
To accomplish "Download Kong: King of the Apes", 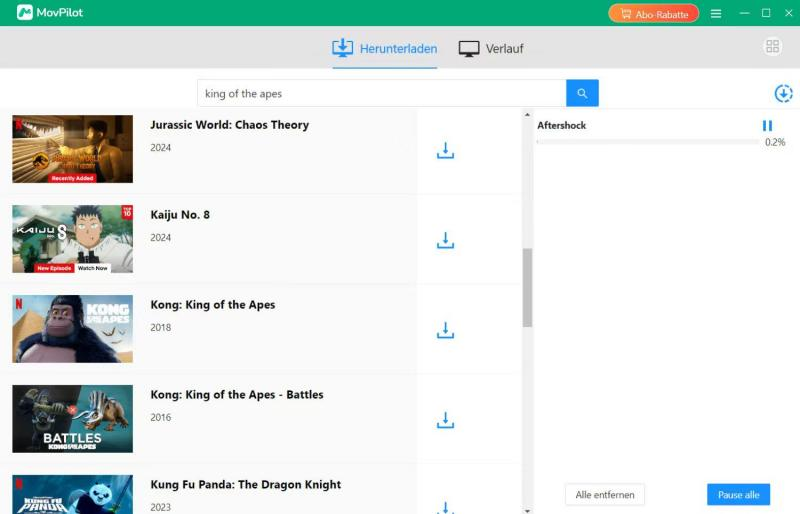I will [x=445, y=330].
